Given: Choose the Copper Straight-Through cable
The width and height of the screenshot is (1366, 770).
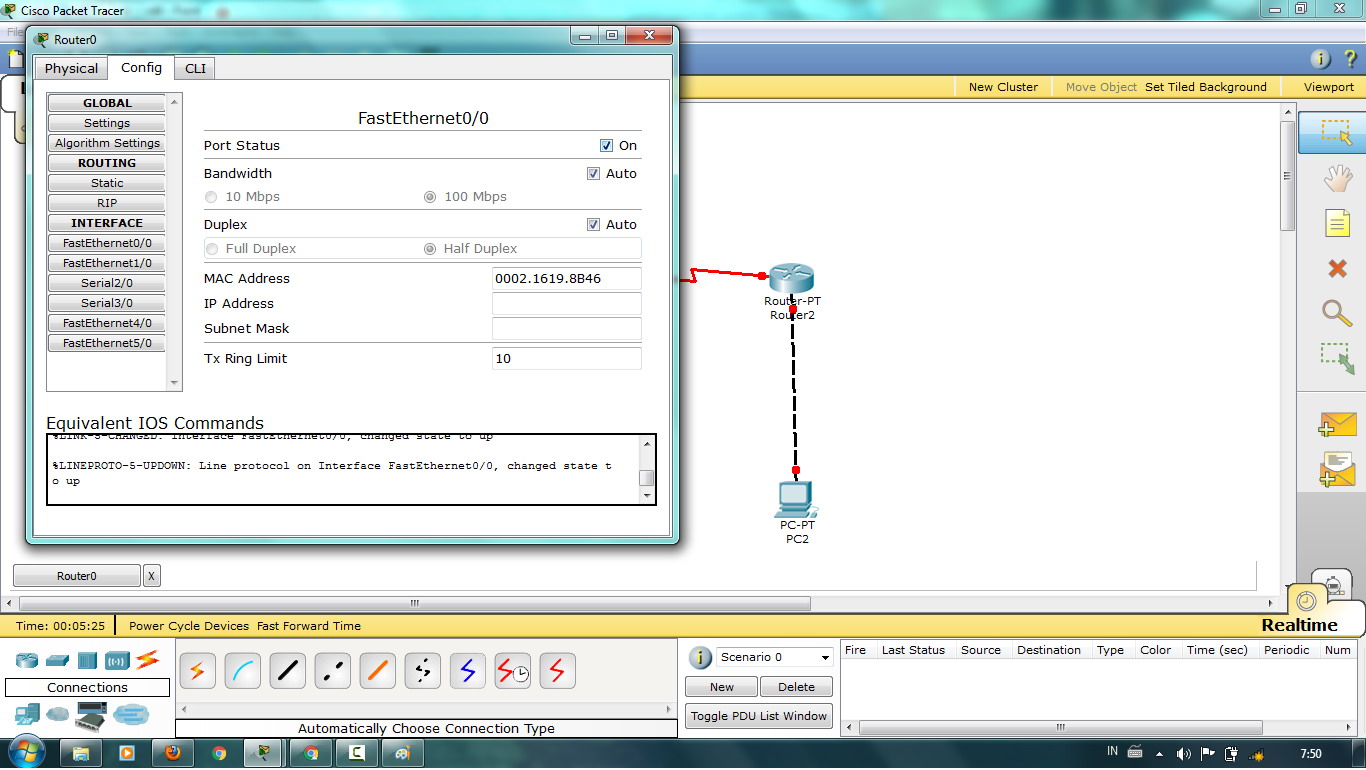Looking at the screenshot, I should coord(287,671).
